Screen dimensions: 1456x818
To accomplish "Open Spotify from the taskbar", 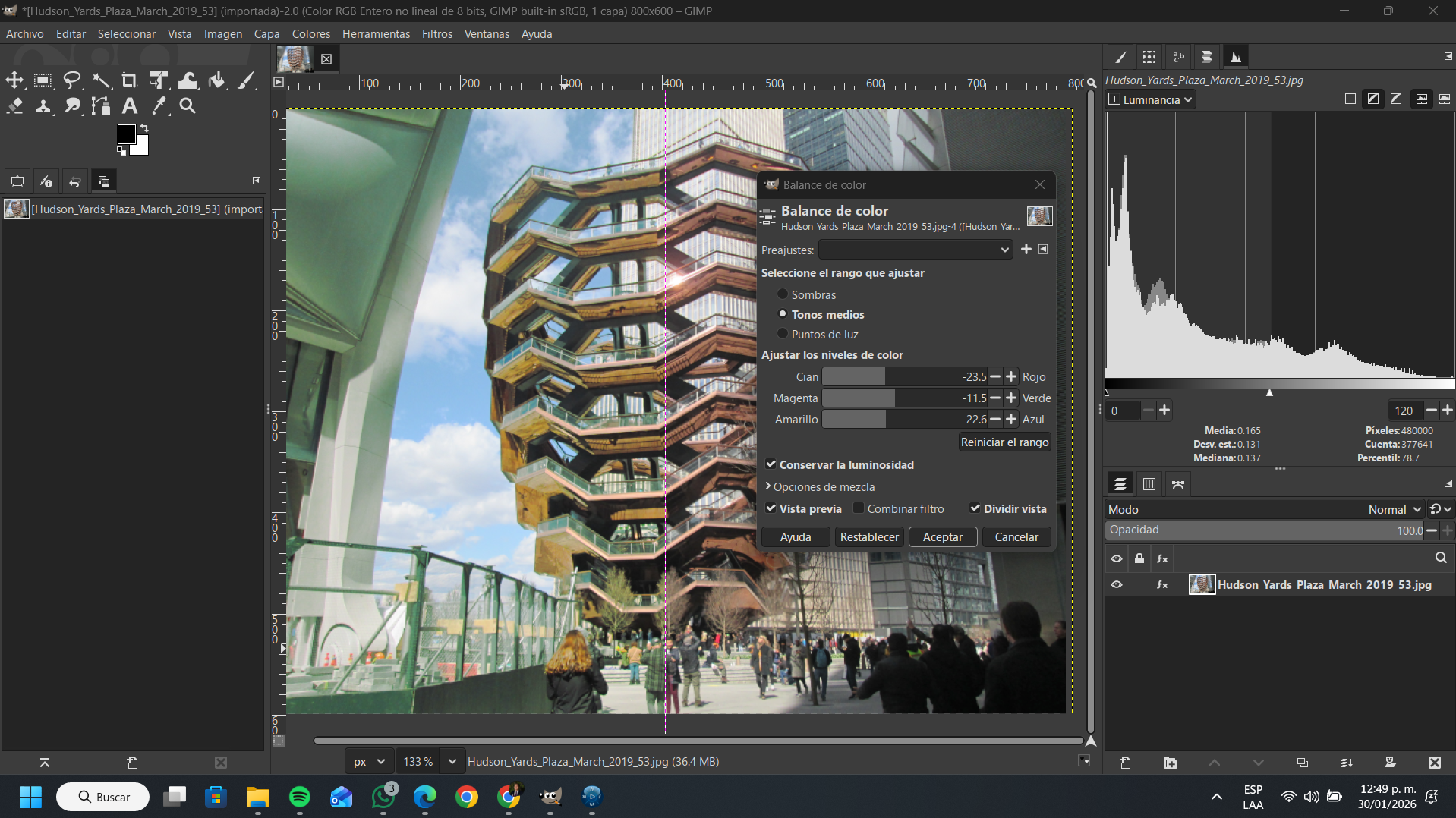I will [300, 797].
